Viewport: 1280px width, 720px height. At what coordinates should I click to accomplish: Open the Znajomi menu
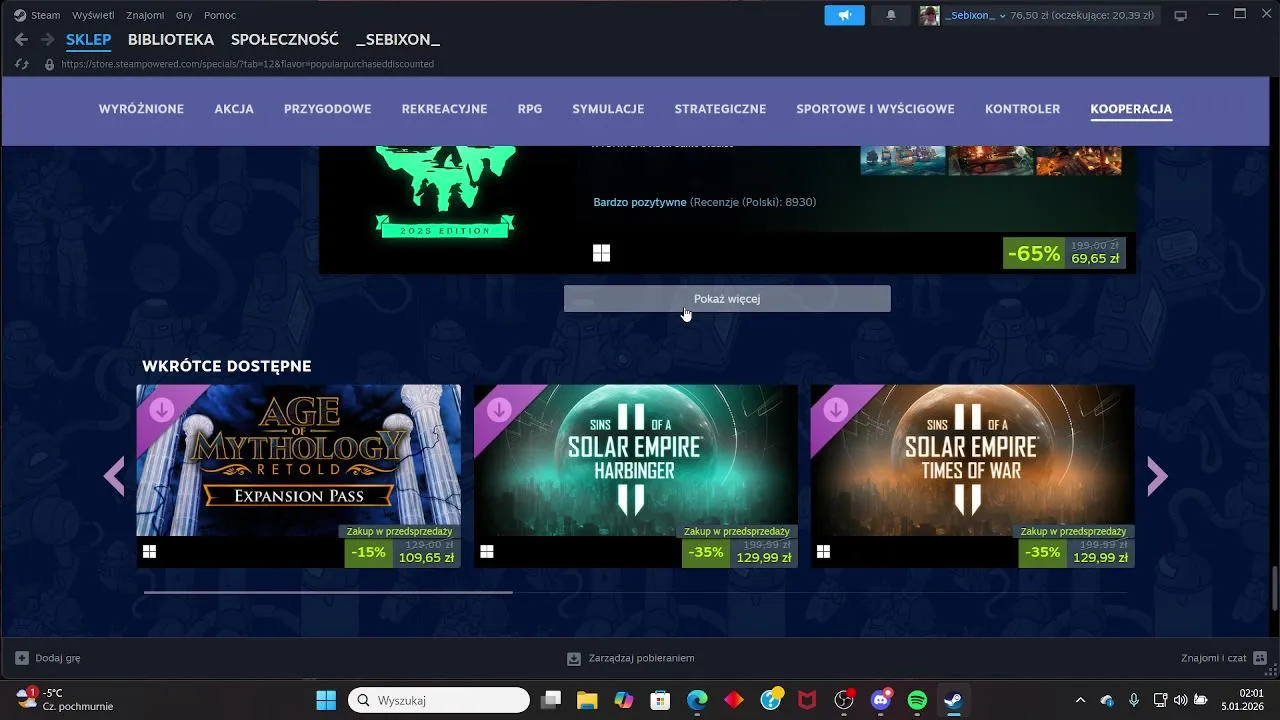tap(145, 15)
